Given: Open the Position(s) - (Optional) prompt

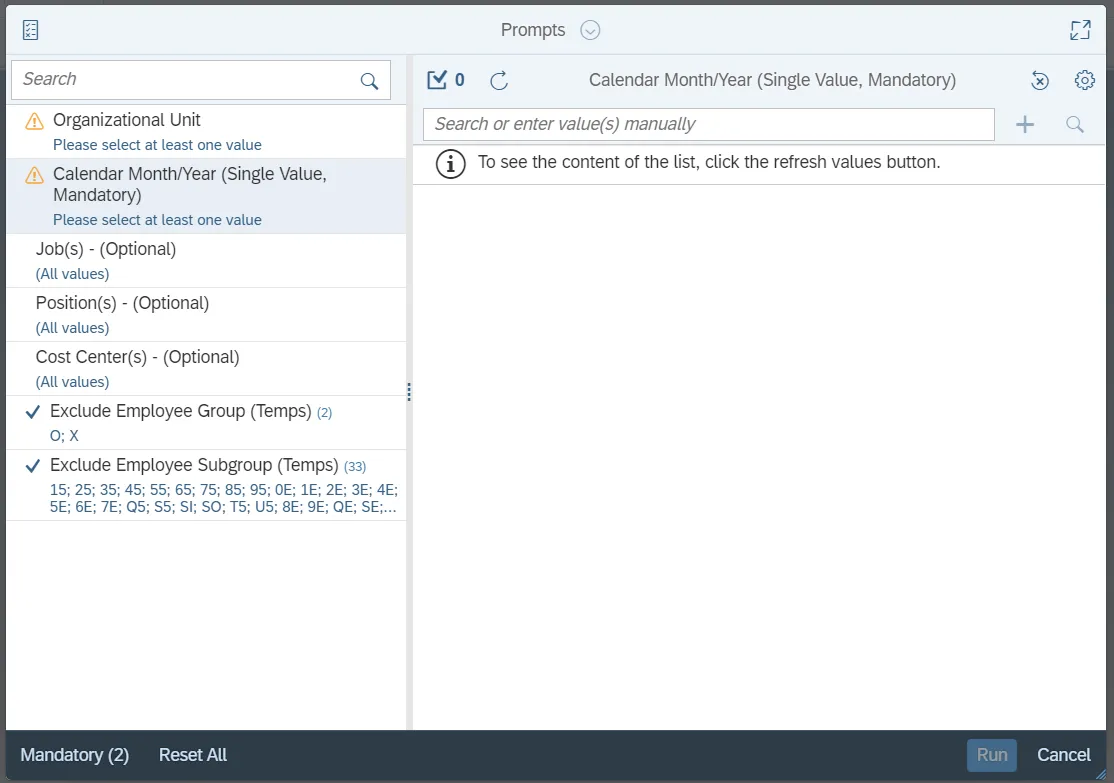Looking at the screenshot, I should tap(122, 303).
